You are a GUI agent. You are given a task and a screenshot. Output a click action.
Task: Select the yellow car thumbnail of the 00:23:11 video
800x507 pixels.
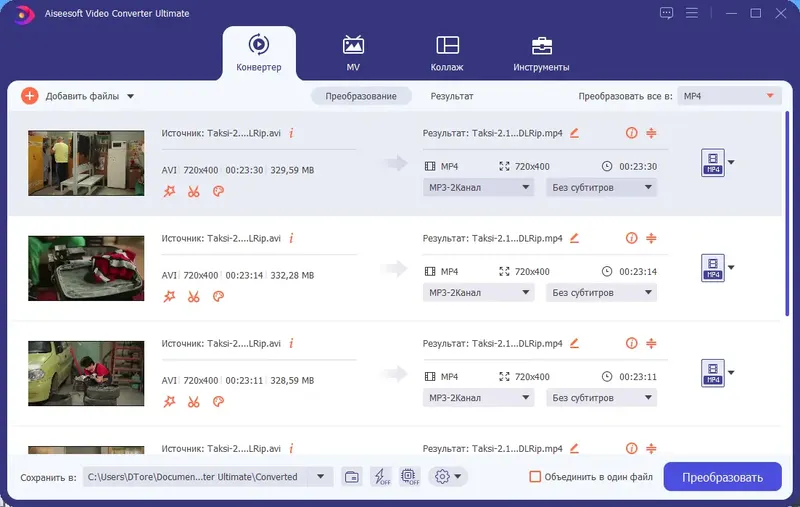tap(86, 373)
